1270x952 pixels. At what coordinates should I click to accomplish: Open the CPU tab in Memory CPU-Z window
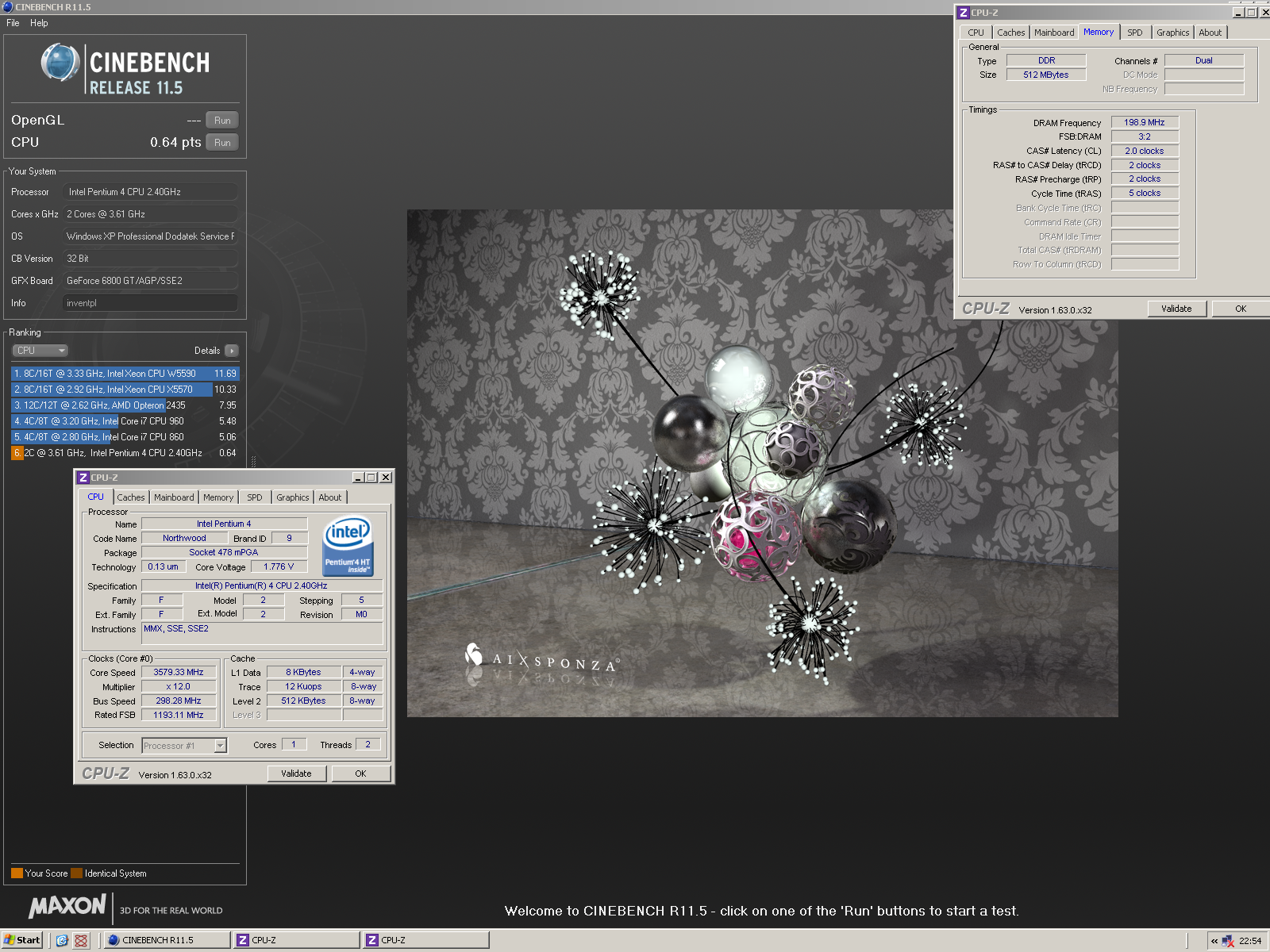click(976, 33)
